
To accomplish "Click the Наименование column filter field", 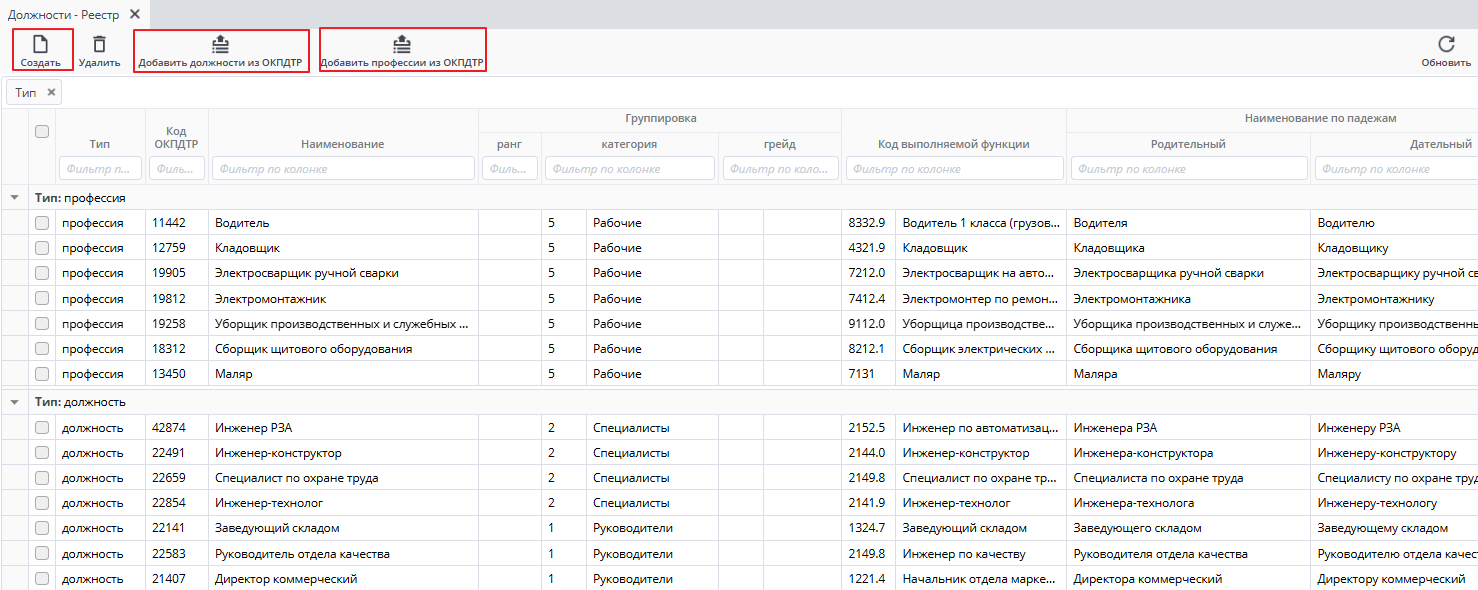I will click(343, 169).
